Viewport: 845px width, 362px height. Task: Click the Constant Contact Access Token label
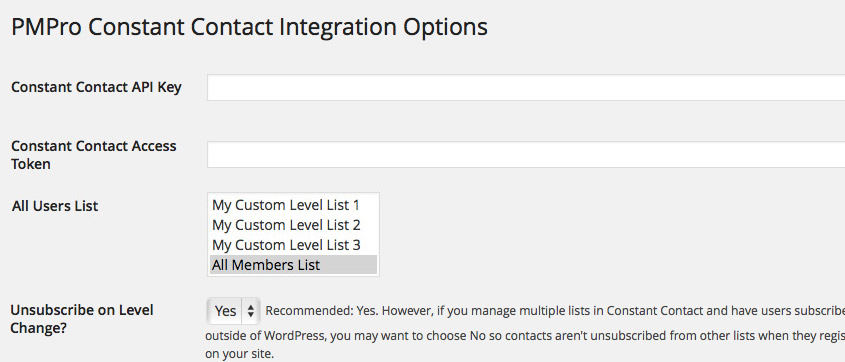click(94, 155)
